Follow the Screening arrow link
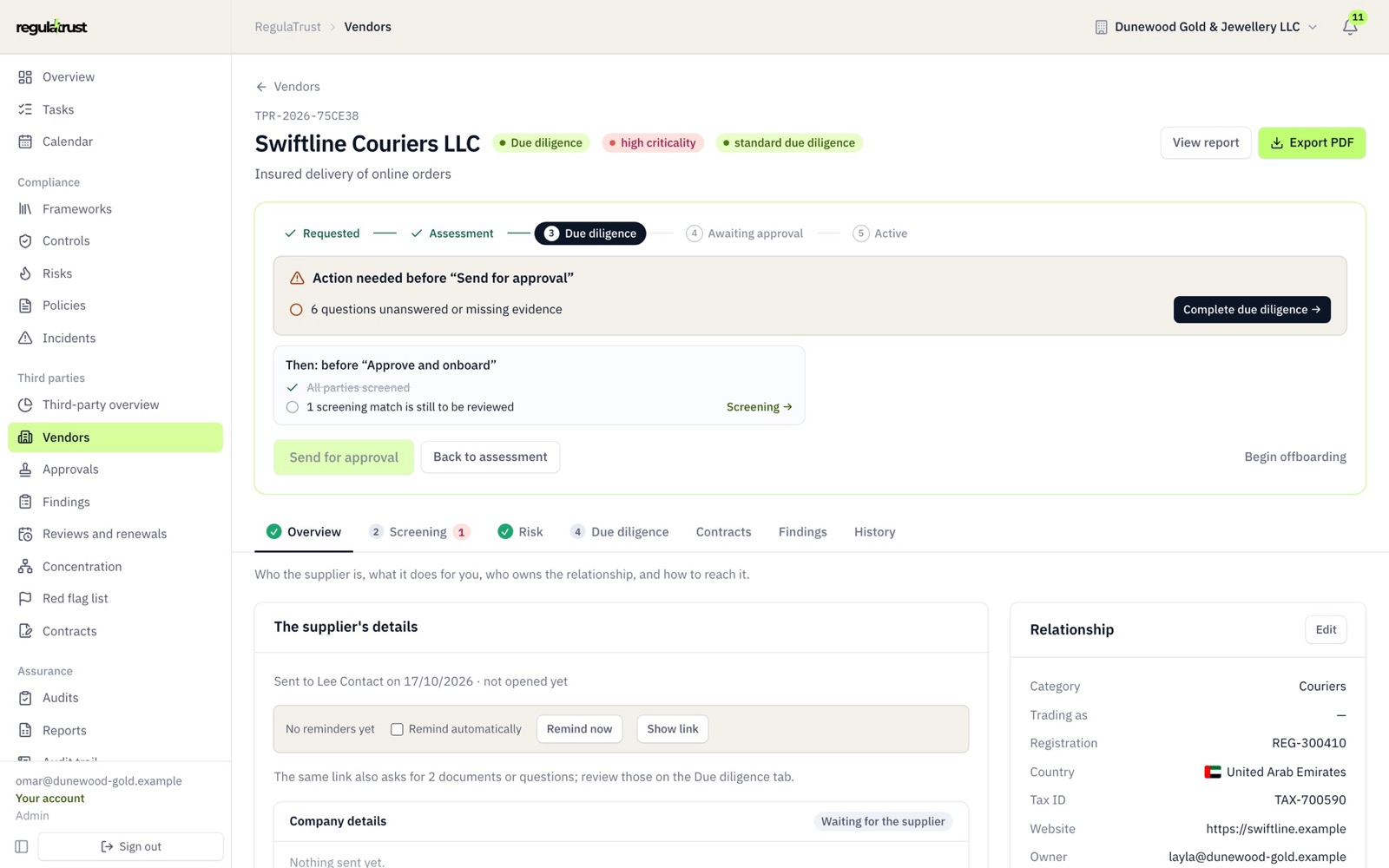The height and width of the screenshot is (868, 1389). (760, 407)
